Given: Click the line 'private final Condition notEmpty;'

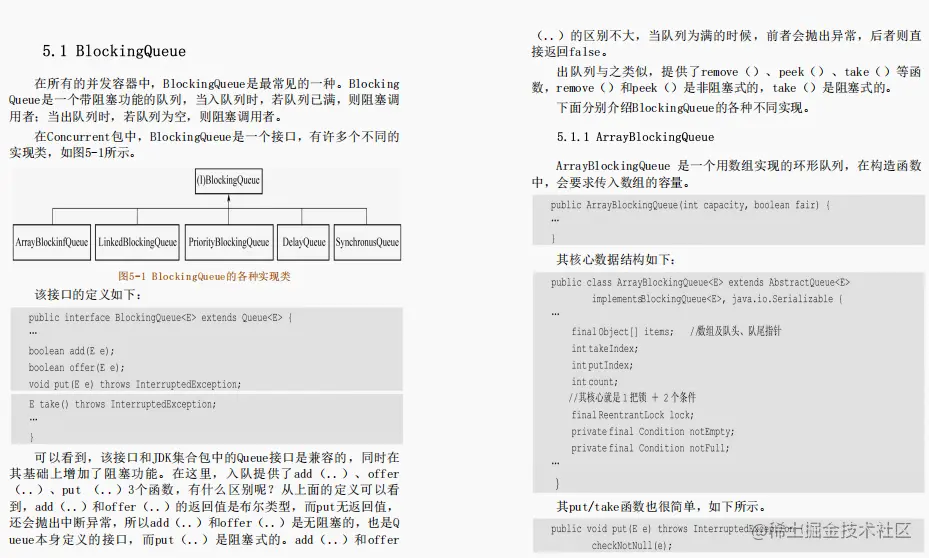Looking at the screenshot, I should (x=653, y=431).
